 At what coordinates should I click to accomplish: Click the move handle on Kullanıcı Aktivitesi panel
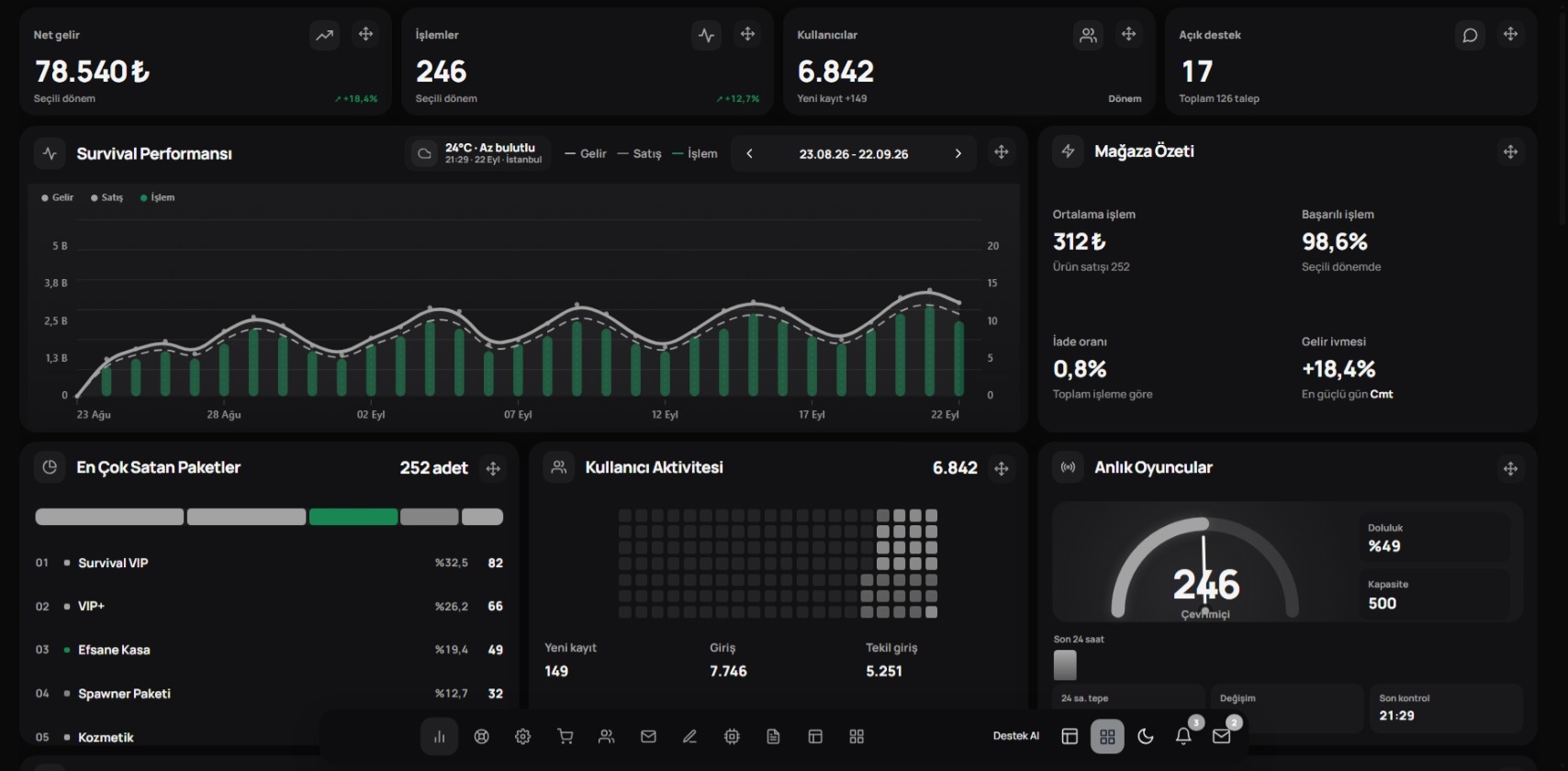point(1002,468)
